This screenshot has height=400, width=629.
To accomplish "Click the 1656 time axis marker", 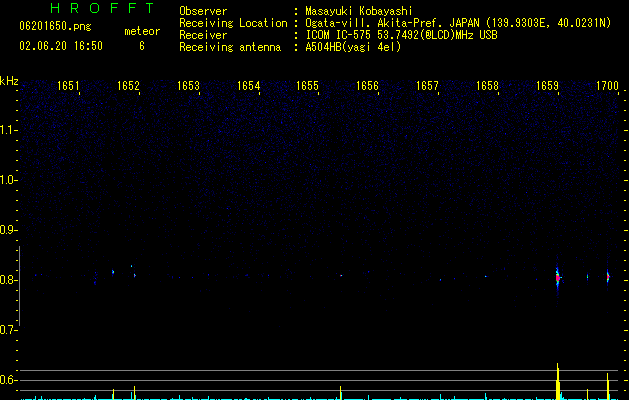I will (x=367, y=86).
